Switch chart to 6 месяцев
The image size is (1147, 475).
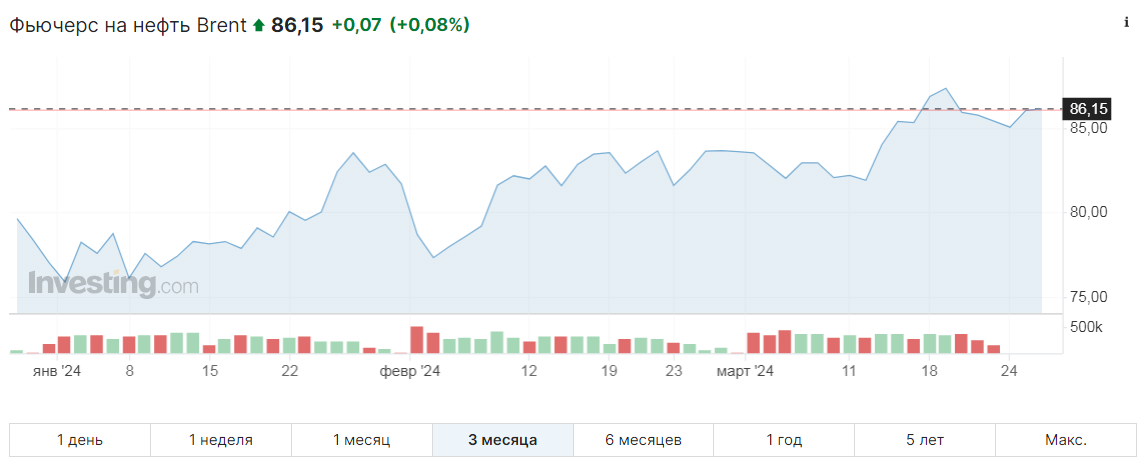pyautogui.click(x=644, y=440)
